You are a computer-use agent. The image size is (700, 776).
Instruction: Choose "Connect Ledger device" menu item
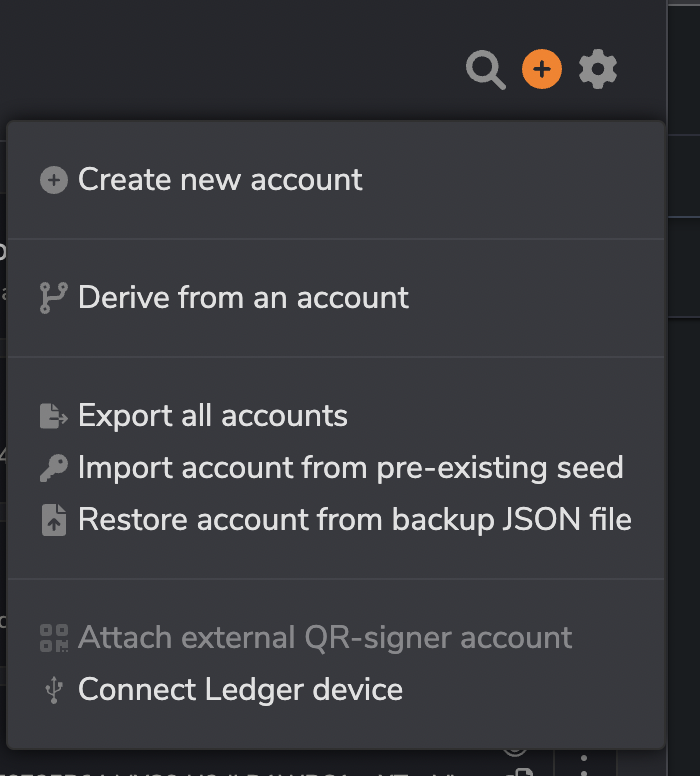pos(240,690)
